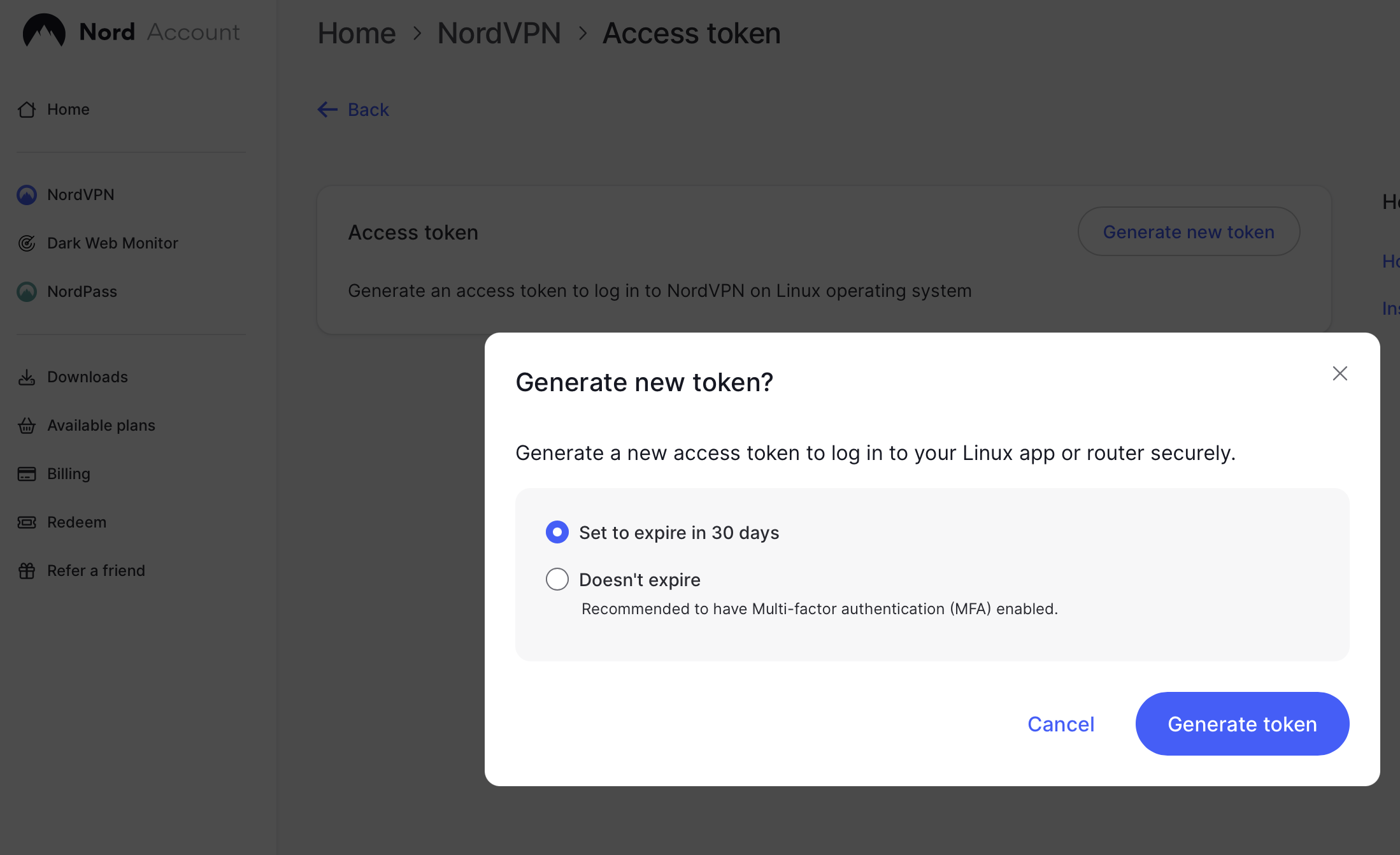Click the NordVPN shield icon in sidebar
Viewport: 1400px width, 855px height.
coord(27,195)
